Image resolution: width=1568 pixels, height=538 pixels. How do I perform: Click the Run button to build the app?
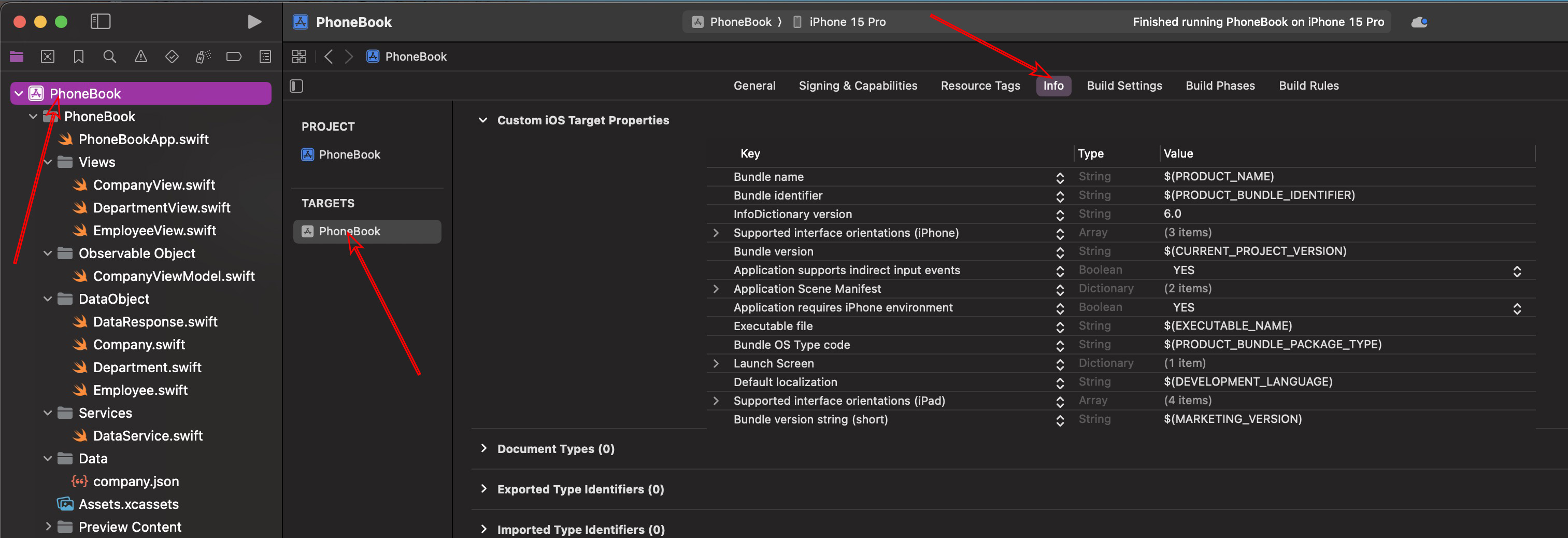(254, 21)
